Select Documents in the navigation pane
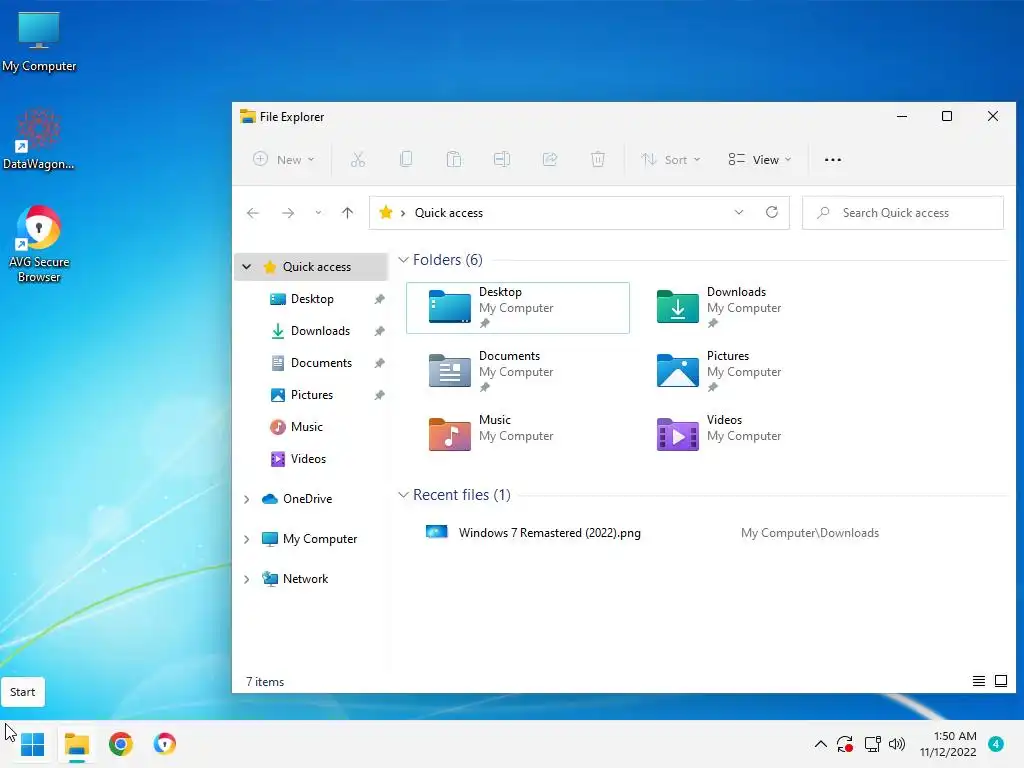The width and height of the screenshot is (1024, 768). tap(321, 363)
